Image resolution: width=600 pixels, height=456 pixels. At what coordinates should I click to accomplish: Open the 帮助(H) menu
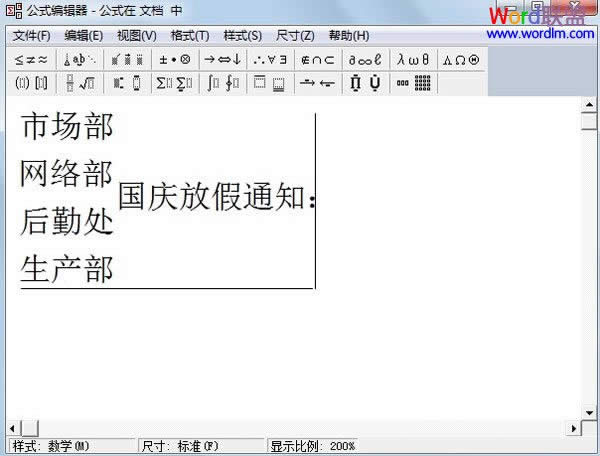[x=347, y=35]
